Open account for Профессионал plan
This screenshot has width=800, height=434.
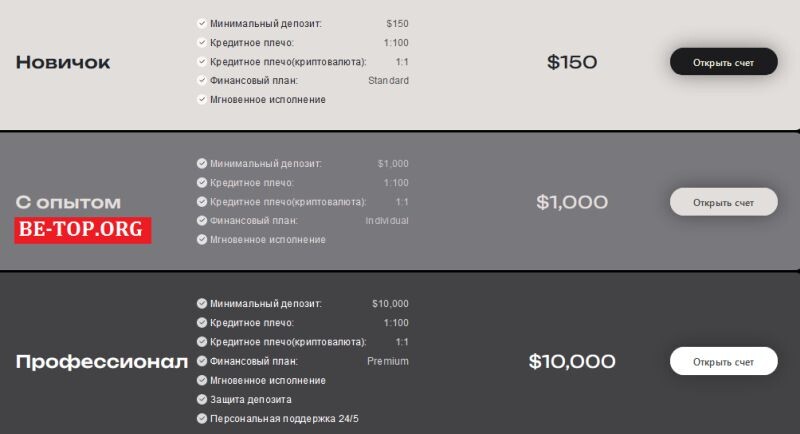(723, 362)
